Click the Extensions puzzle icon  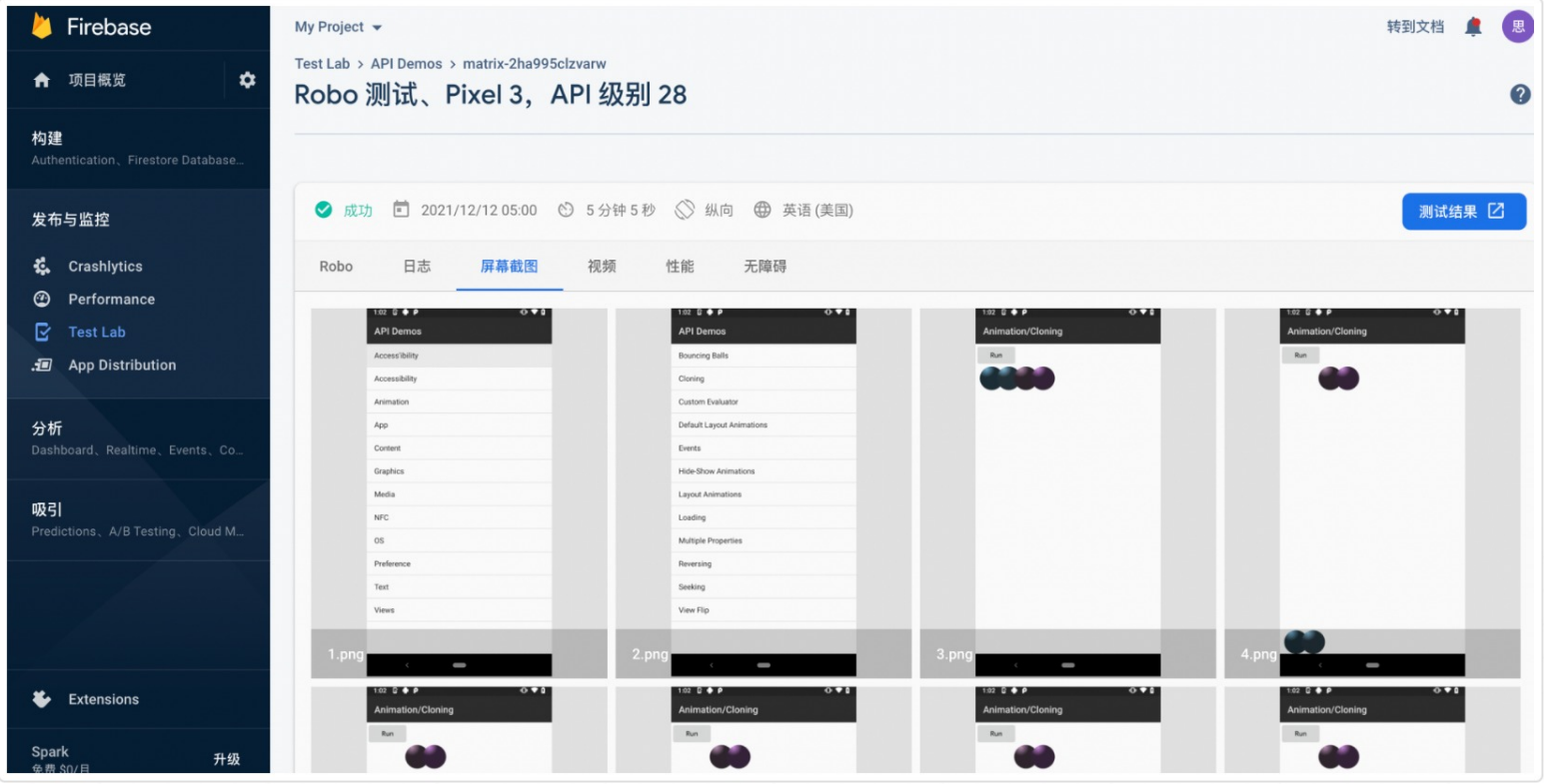tap(42, 699)
